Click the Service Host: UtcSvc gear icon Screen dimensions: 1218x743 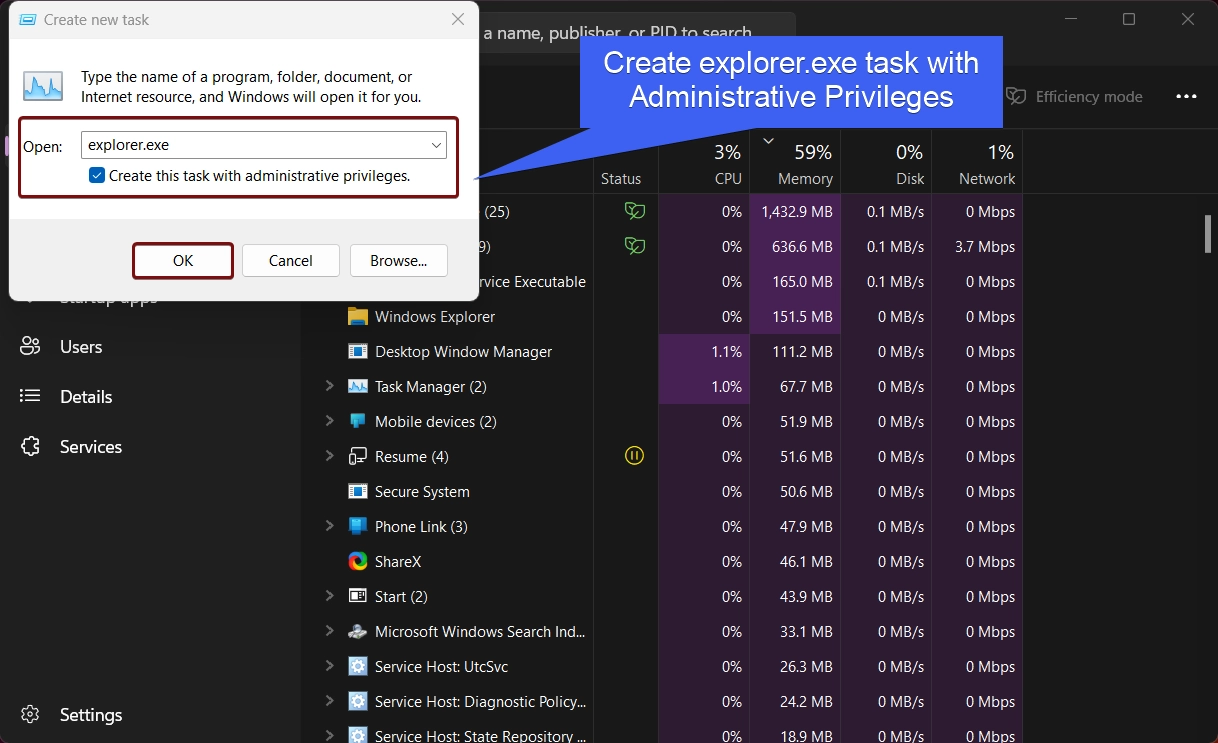[x=358, y=667]
